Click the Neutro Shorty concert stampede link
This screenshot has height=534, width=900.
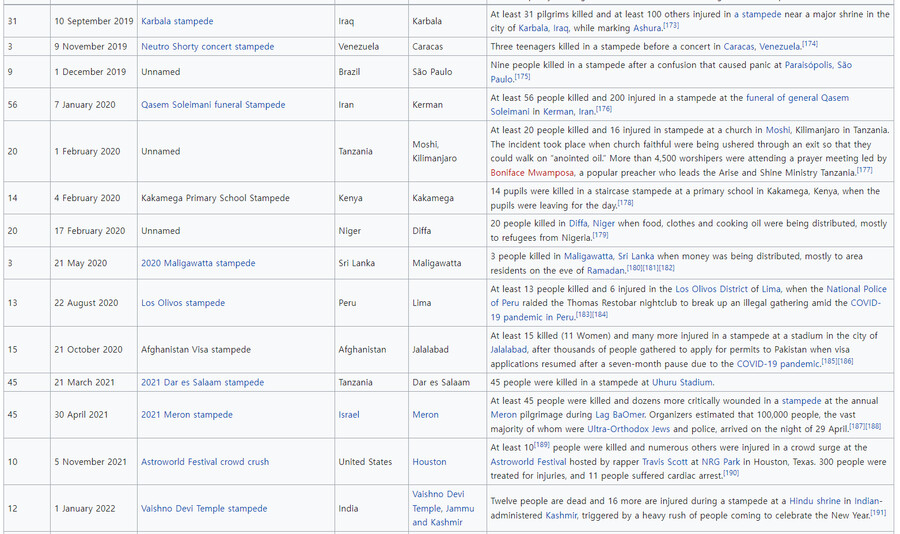207,46
